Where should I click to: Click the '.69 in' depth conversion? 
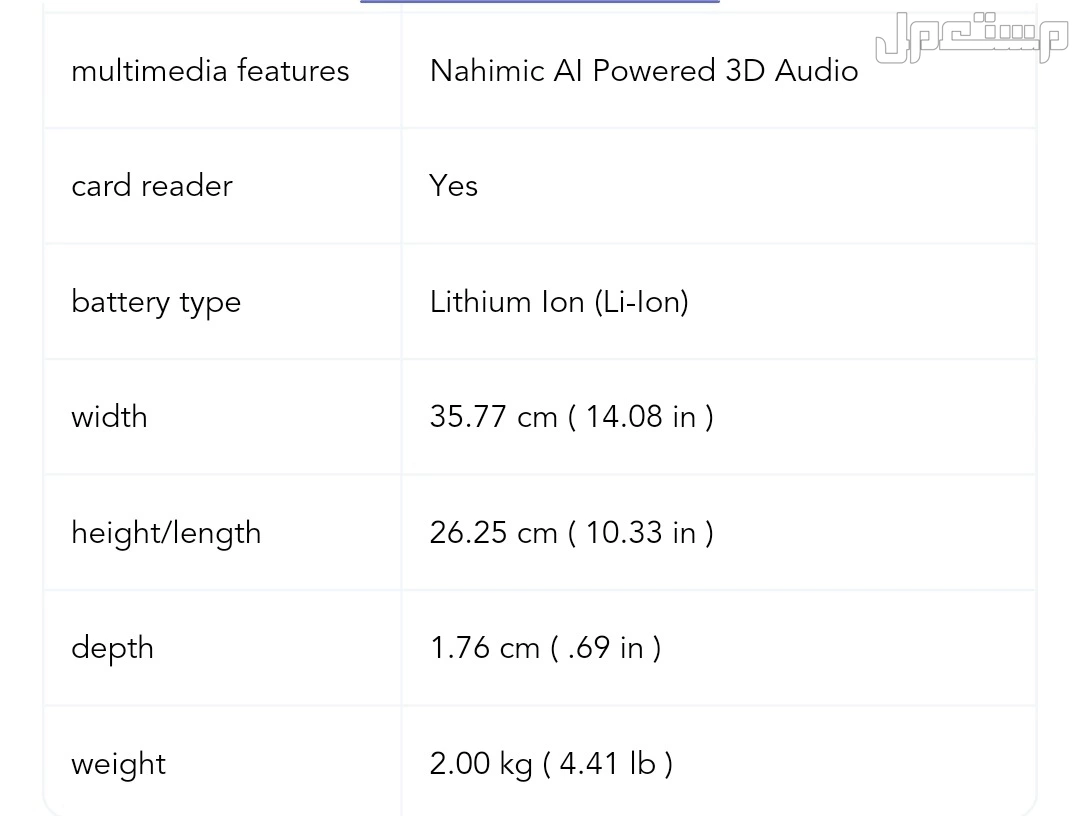click(607, 648)
